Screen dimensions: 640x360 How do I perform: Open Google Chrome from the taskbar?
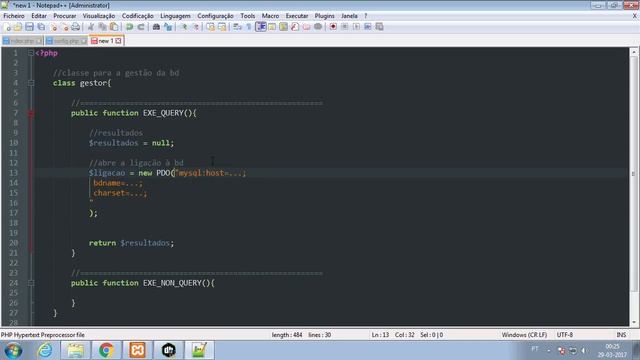tap(106, 350)
